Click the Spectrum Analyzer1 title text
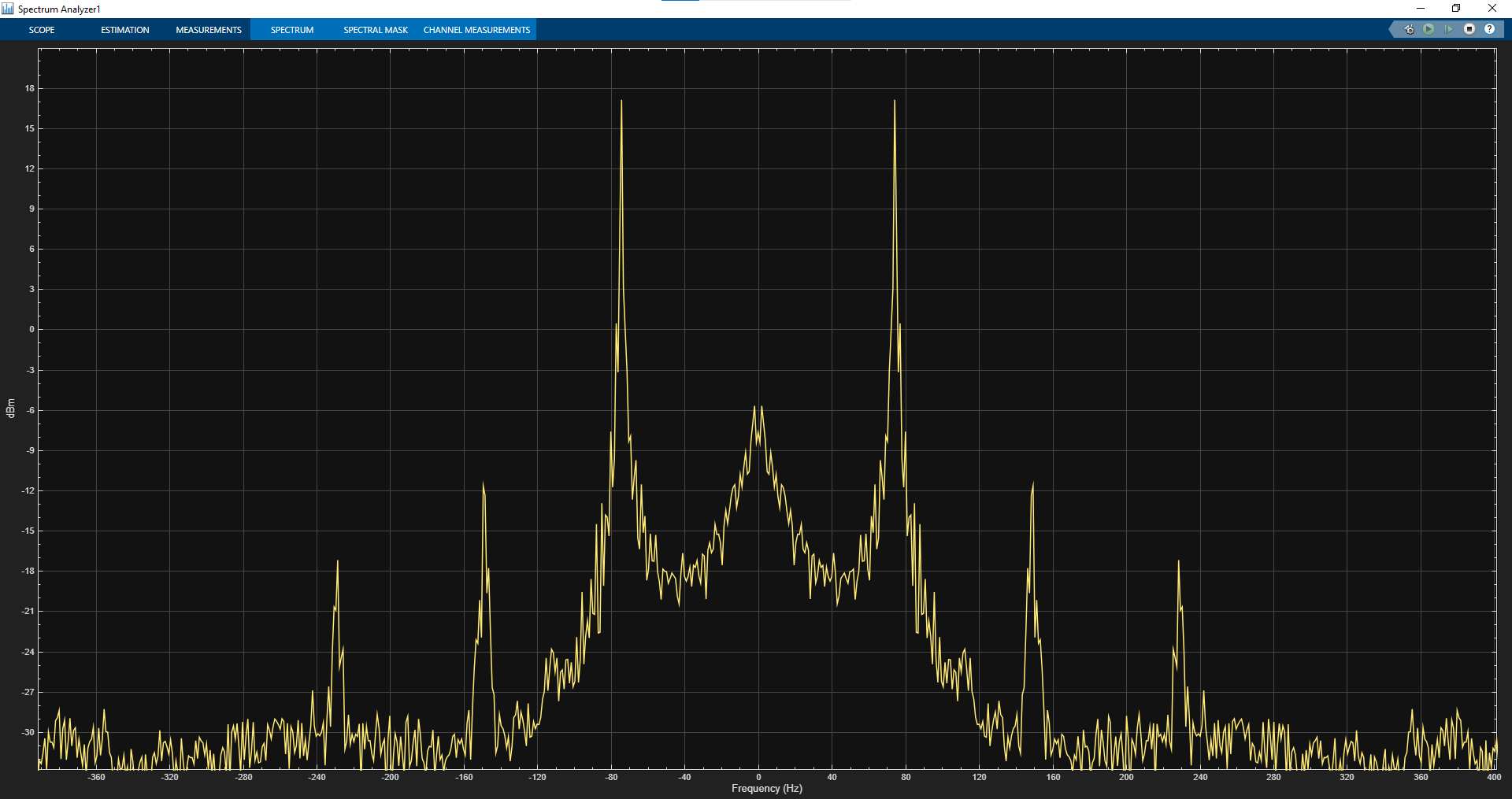 pyautogui.click(x=59, y=9)
